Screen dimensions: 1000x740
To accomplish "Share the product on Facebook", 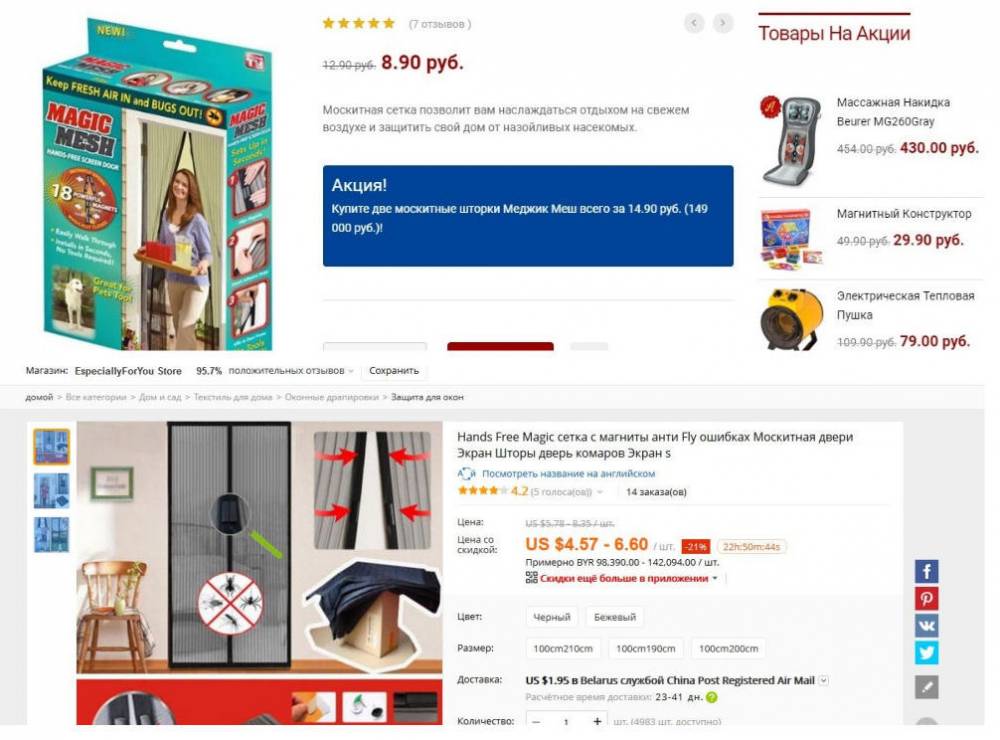I will pos(927,572).
